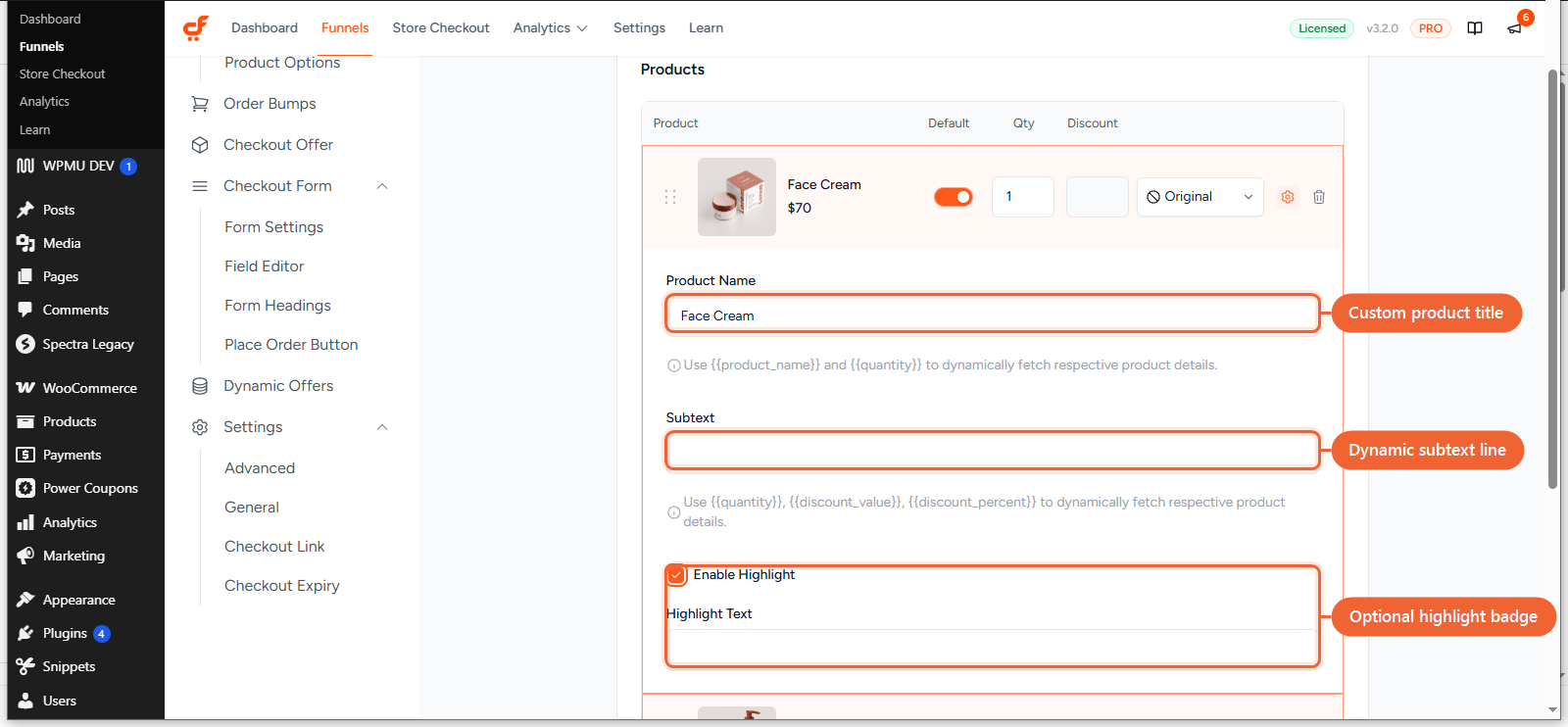Click the Plugins plug icon
The height and width of the screenshot is (727, 1568).
tap(25, 633)
